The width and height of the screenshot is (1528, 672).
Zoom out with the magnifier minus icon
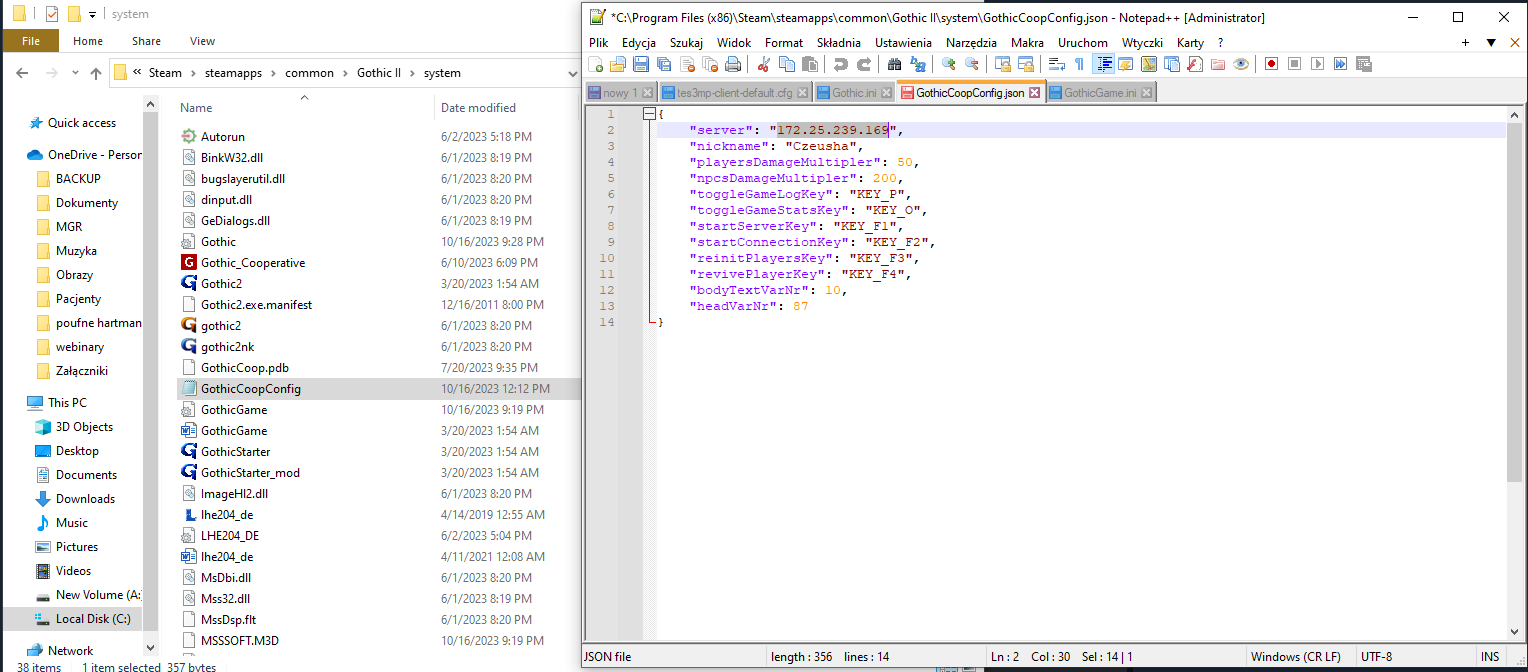[971, 64]
